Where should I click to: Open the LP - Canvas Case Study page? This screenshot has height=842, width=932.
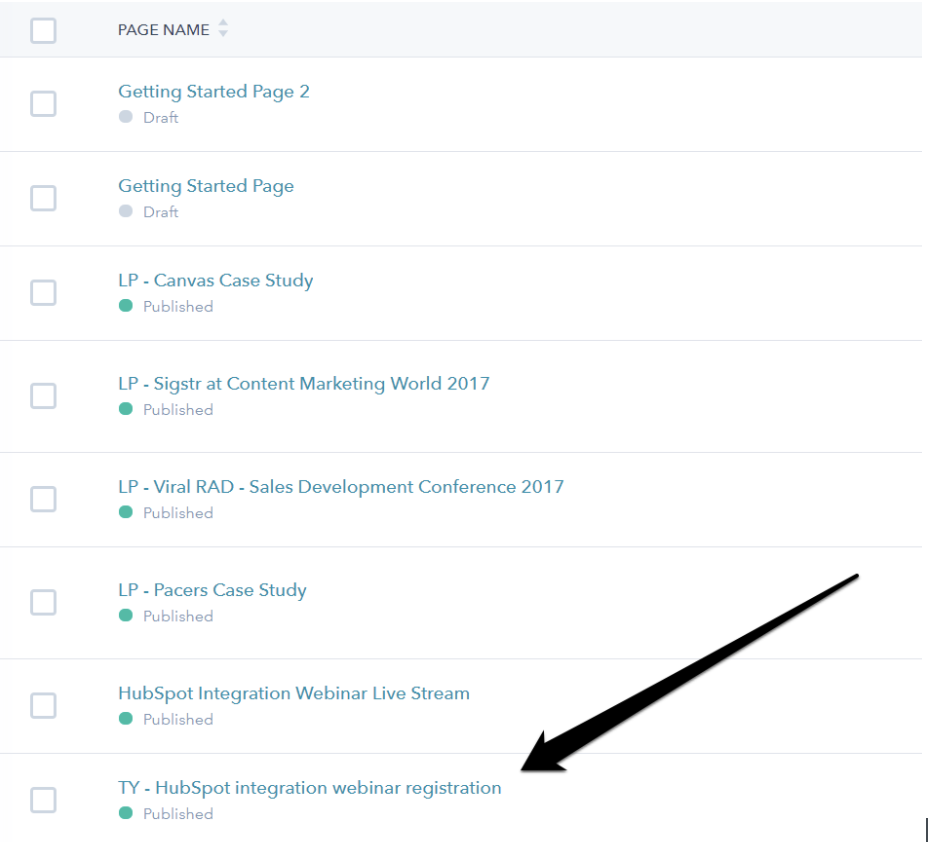coord(216,280)
